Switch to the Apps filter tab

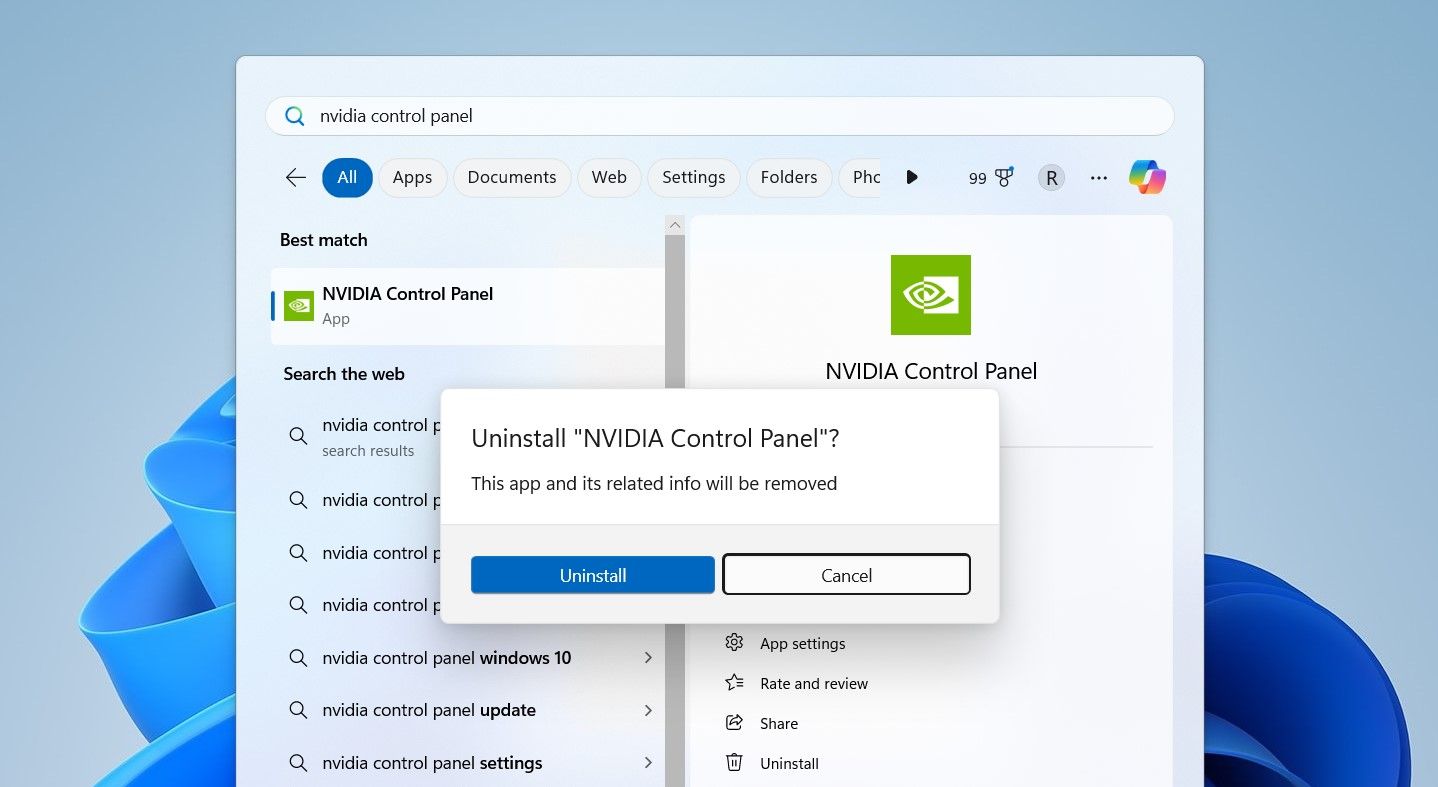[412, 177]
